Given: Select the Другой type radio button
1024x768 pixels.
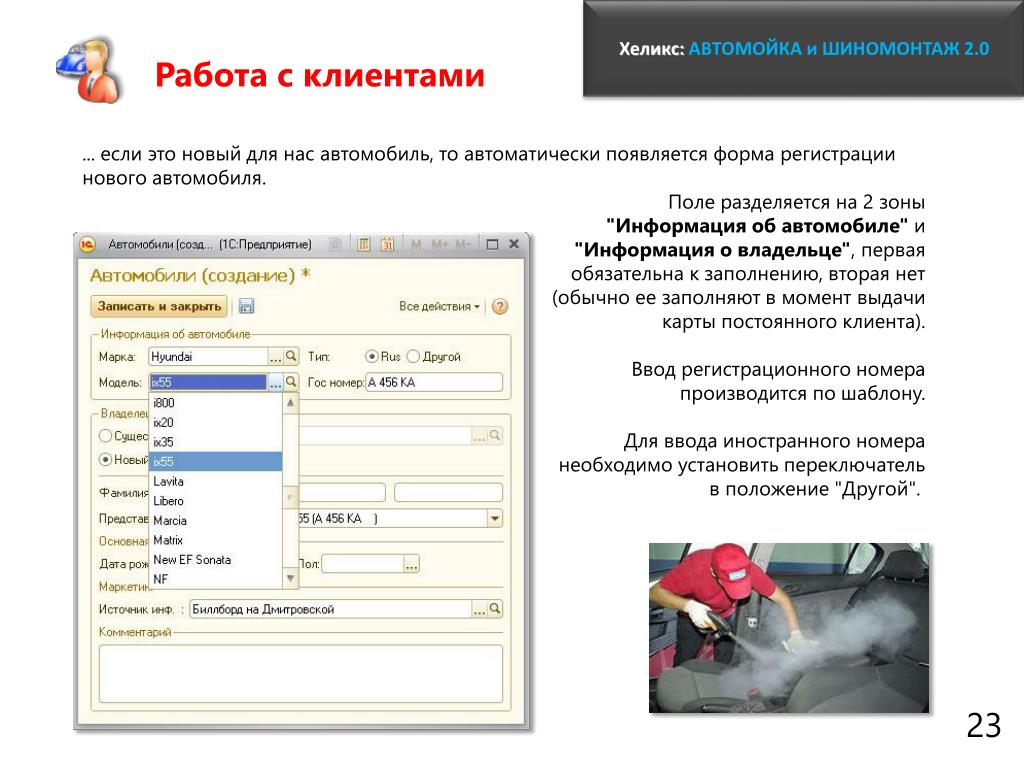Looking at the screenshot, I should tap(413, 357).
